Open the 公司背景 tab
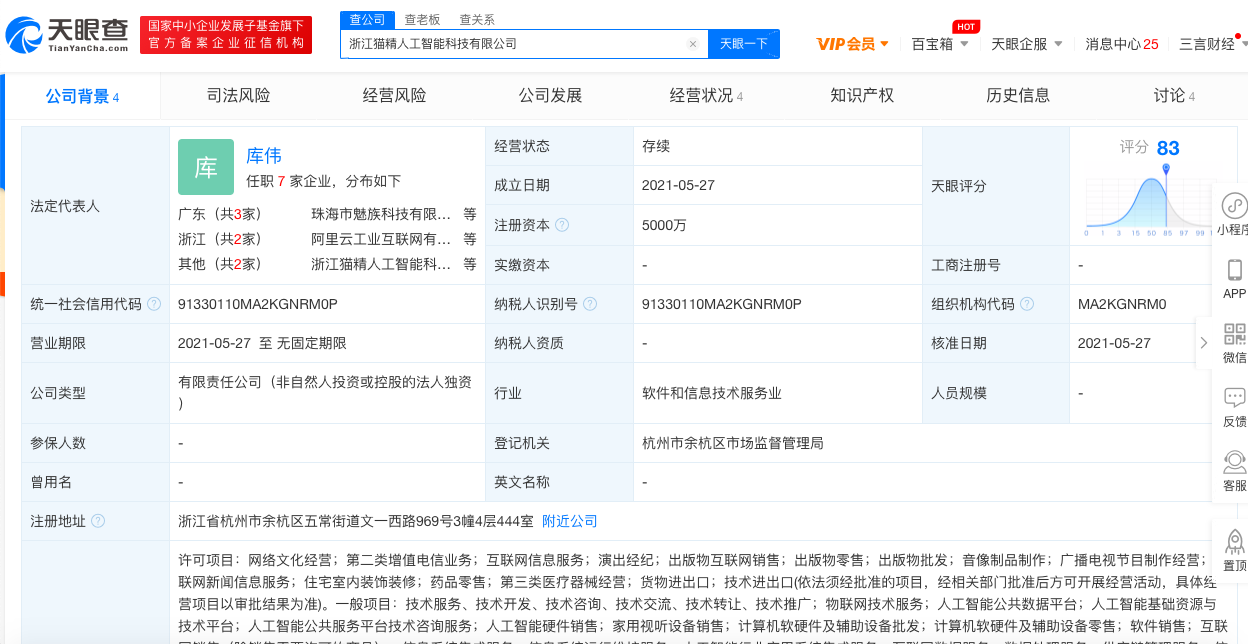1248x644 pixels. click(x=82, y=96)
